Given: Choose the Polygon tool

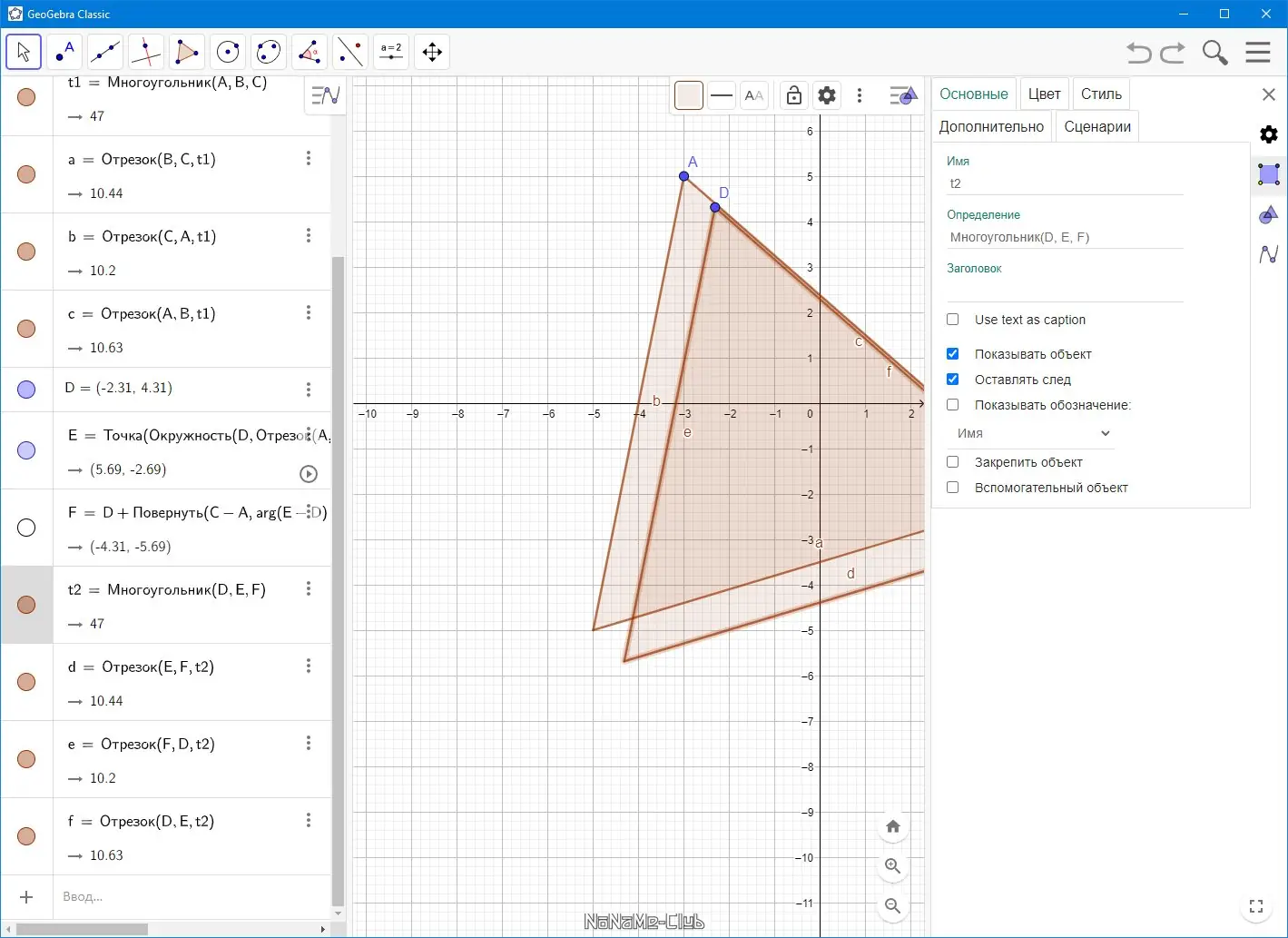Looking at the screenshot, I should click(x=187, y=52).
